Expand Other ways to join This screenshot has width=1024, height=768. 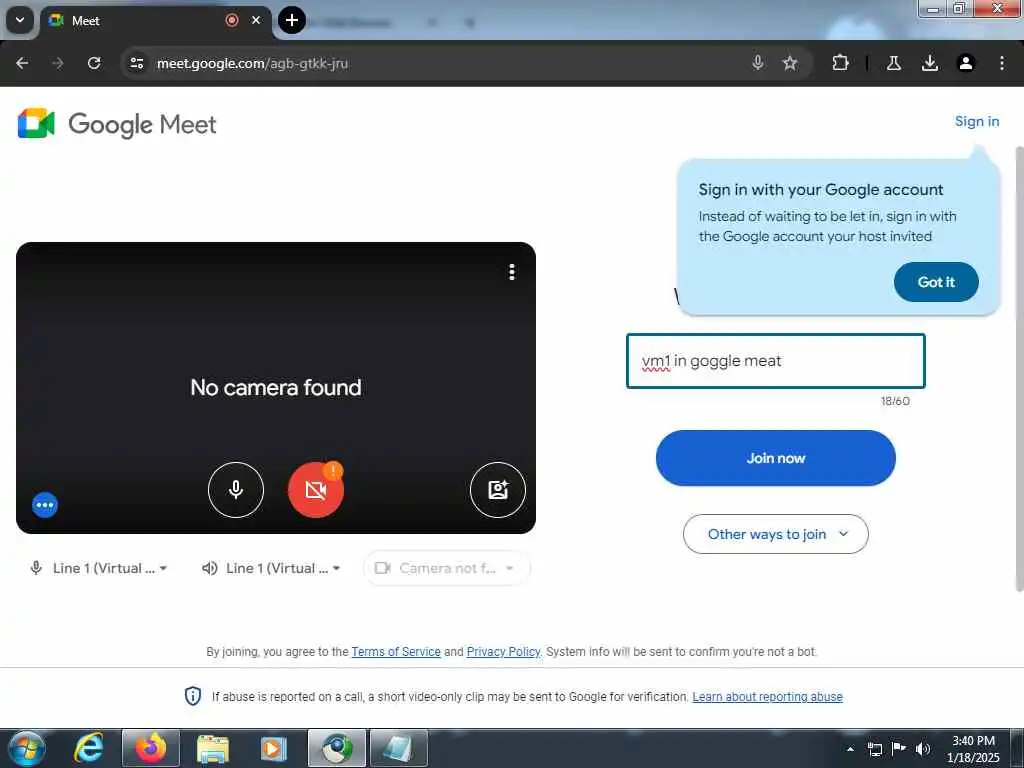coord(776,534)
